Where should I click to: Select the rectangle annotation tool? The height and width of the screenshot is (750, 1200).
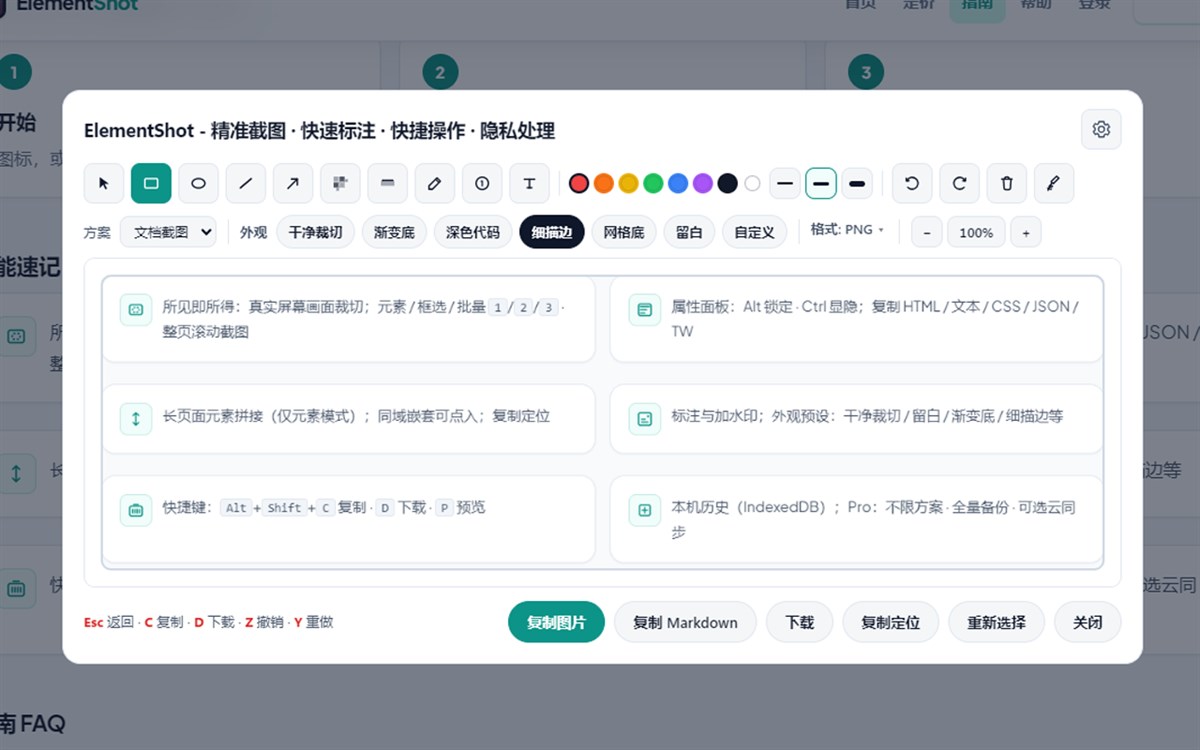click(x=151, y=183)
